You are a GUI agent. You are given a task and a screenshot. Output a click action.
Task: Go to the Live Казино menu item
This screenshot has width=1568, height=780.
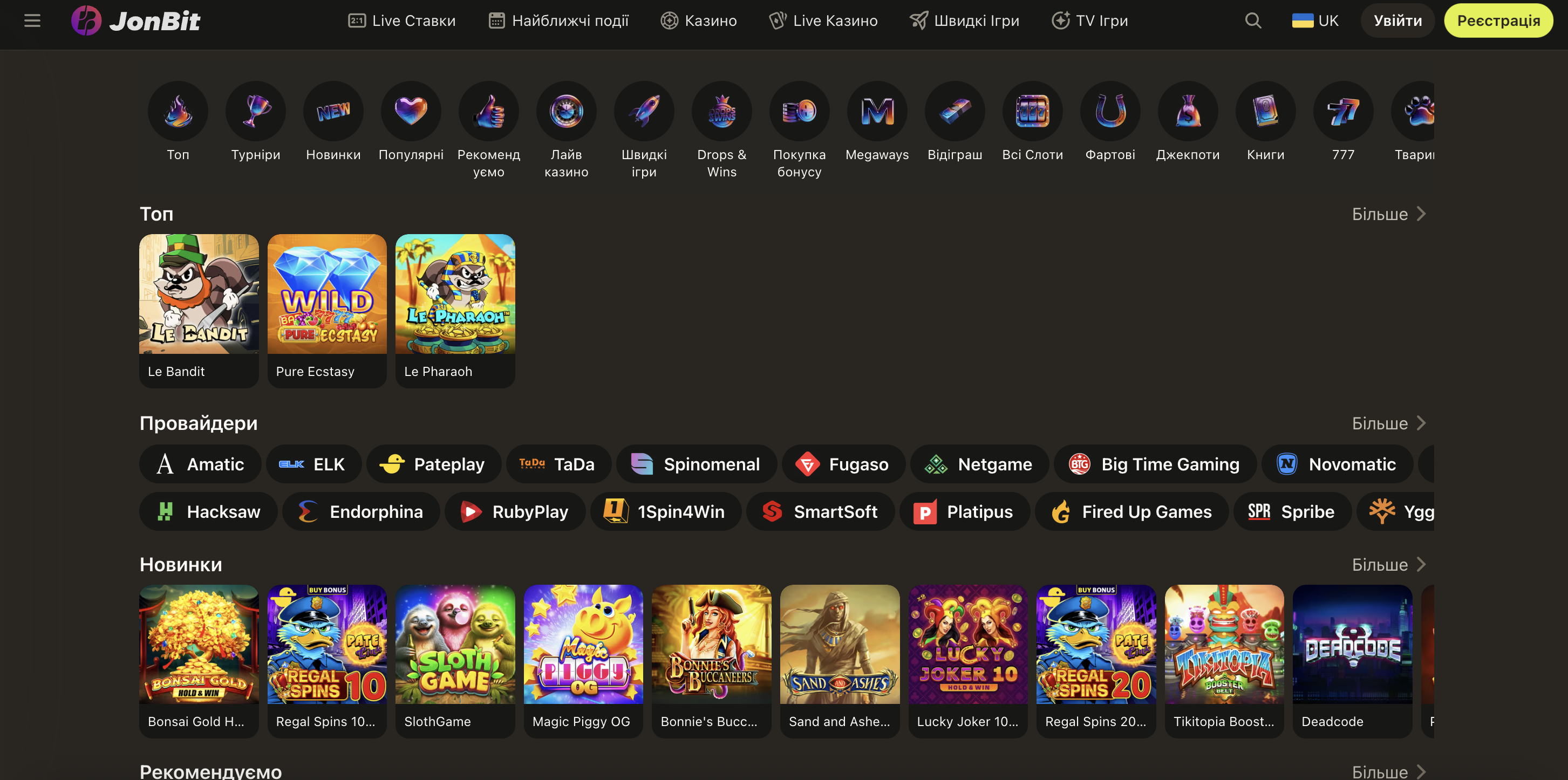coord(823,20)
